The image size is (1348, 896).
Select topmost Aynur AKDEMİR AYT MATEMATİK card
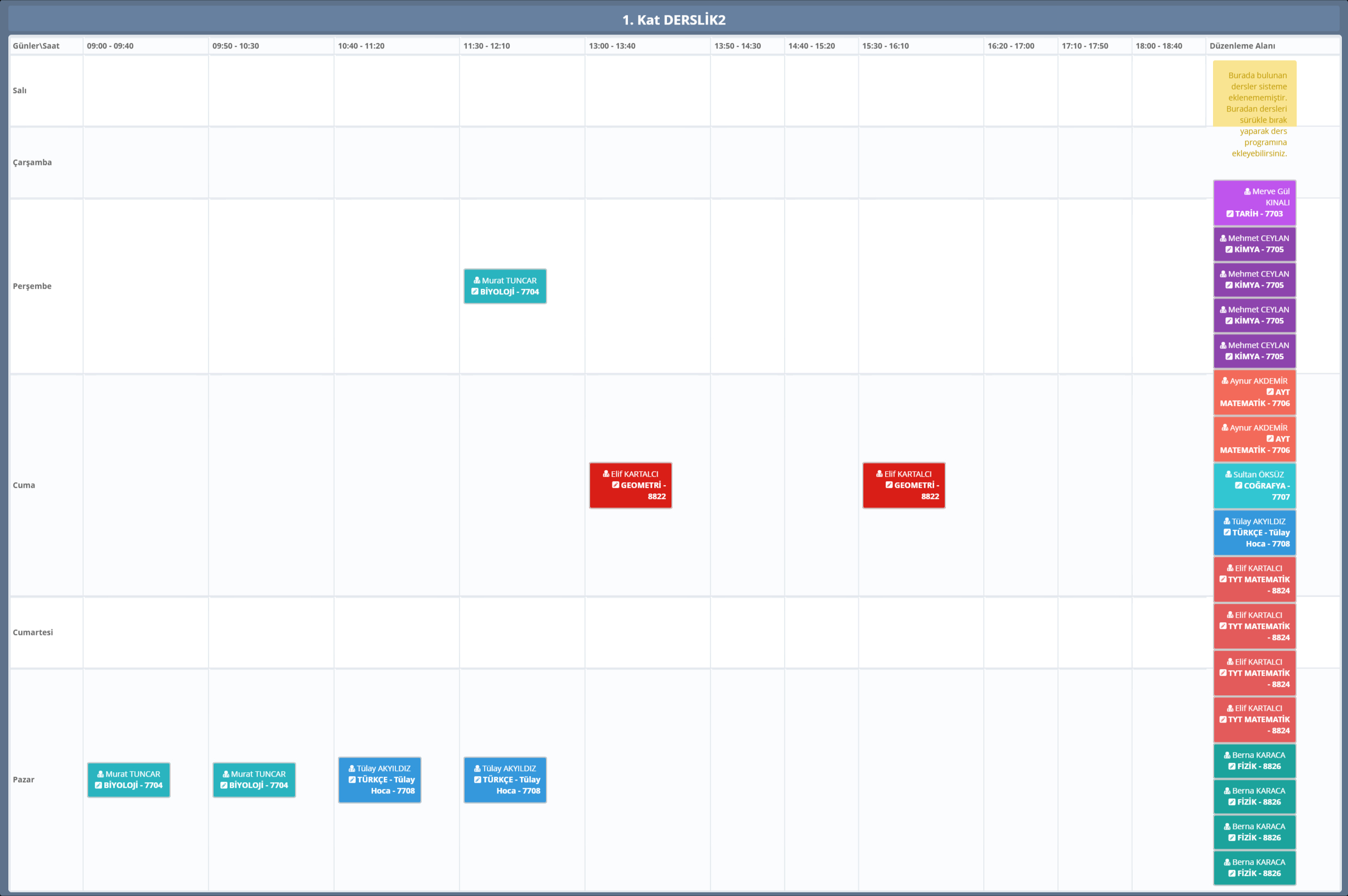click(1254, 392)
